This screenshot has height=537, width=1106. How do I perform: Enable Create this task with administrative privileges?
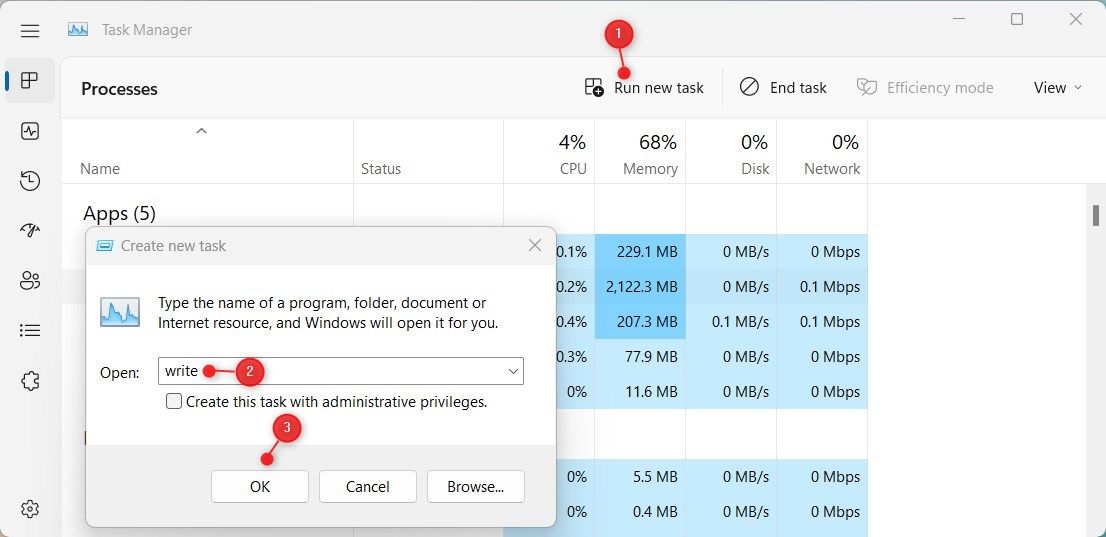(174, 402)
